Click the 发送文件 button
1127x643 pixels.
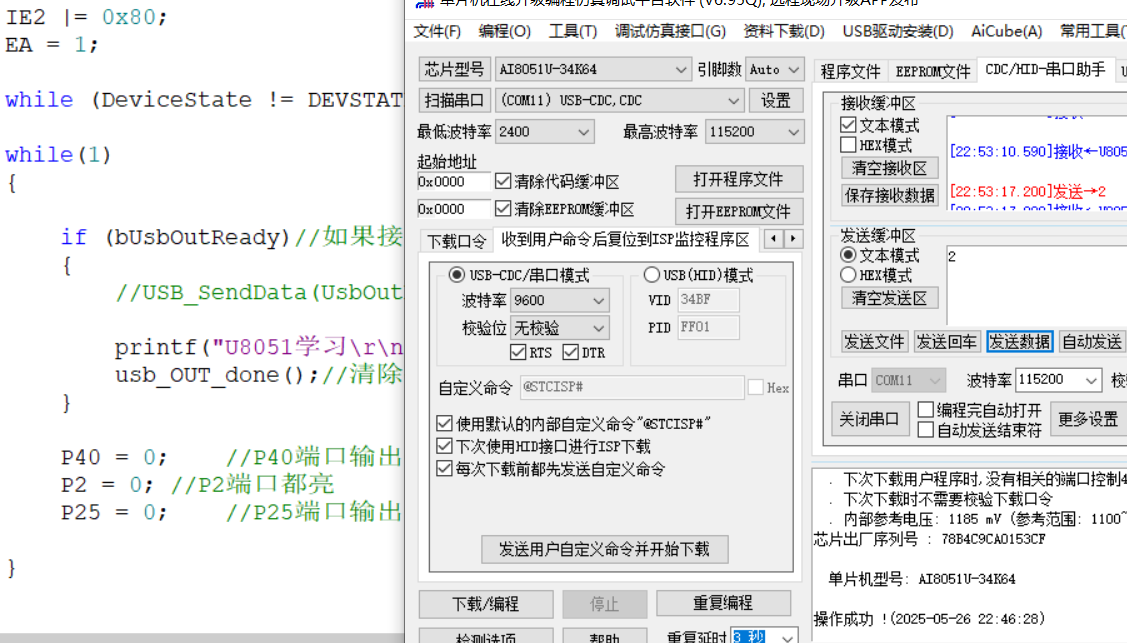coord(874,342)
